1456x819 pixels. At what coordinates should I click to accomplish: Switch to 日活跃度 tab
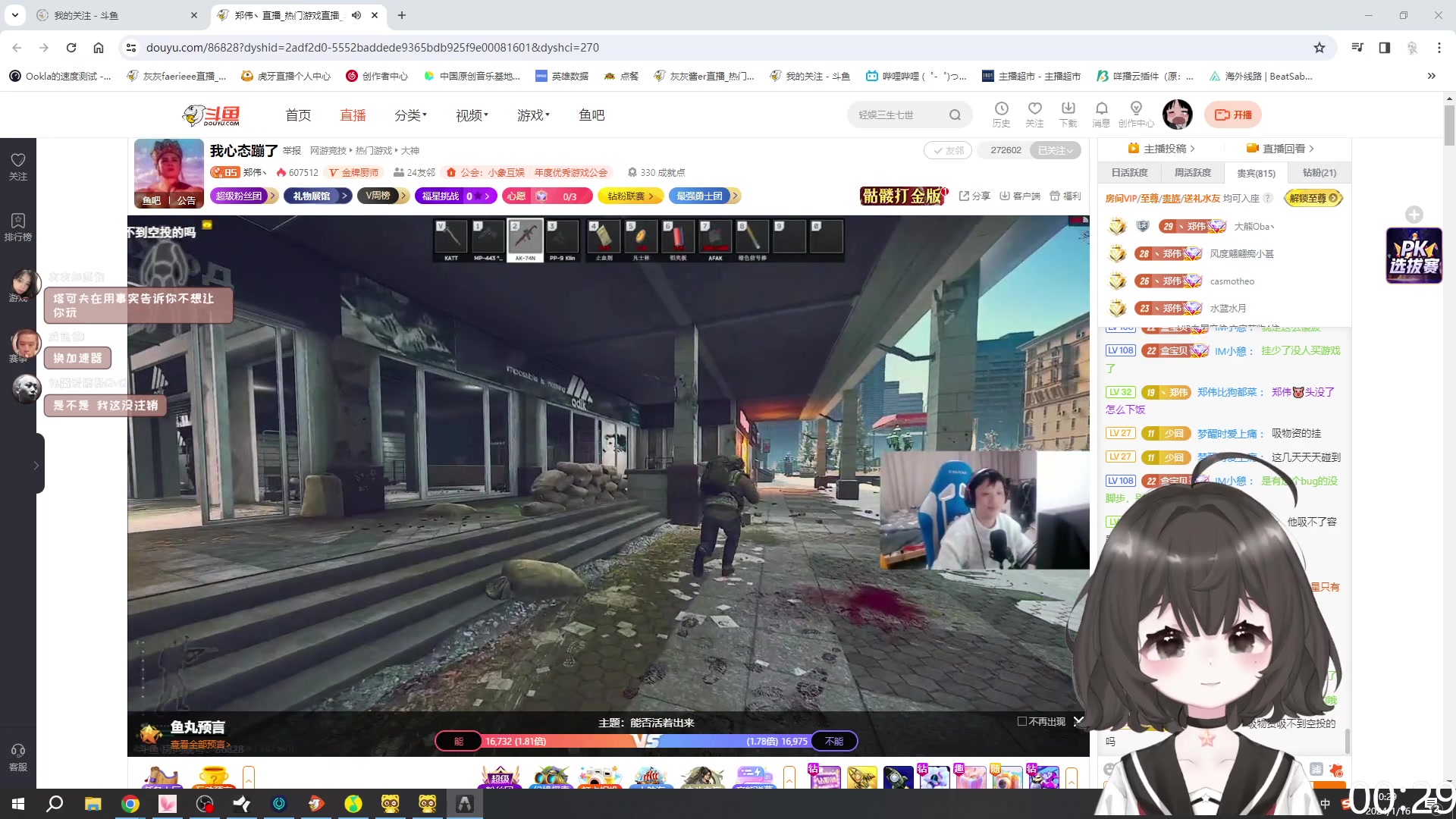tap(1129, 173)
